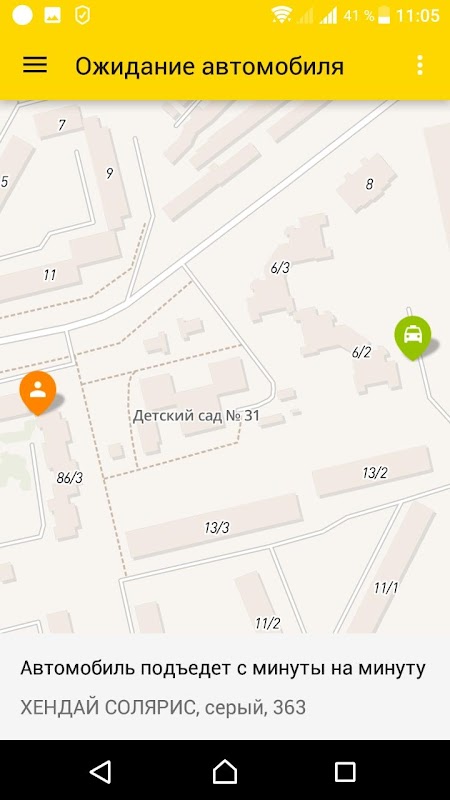
Task: Tap building 11 on the map
Action: [x=49, y=275]
